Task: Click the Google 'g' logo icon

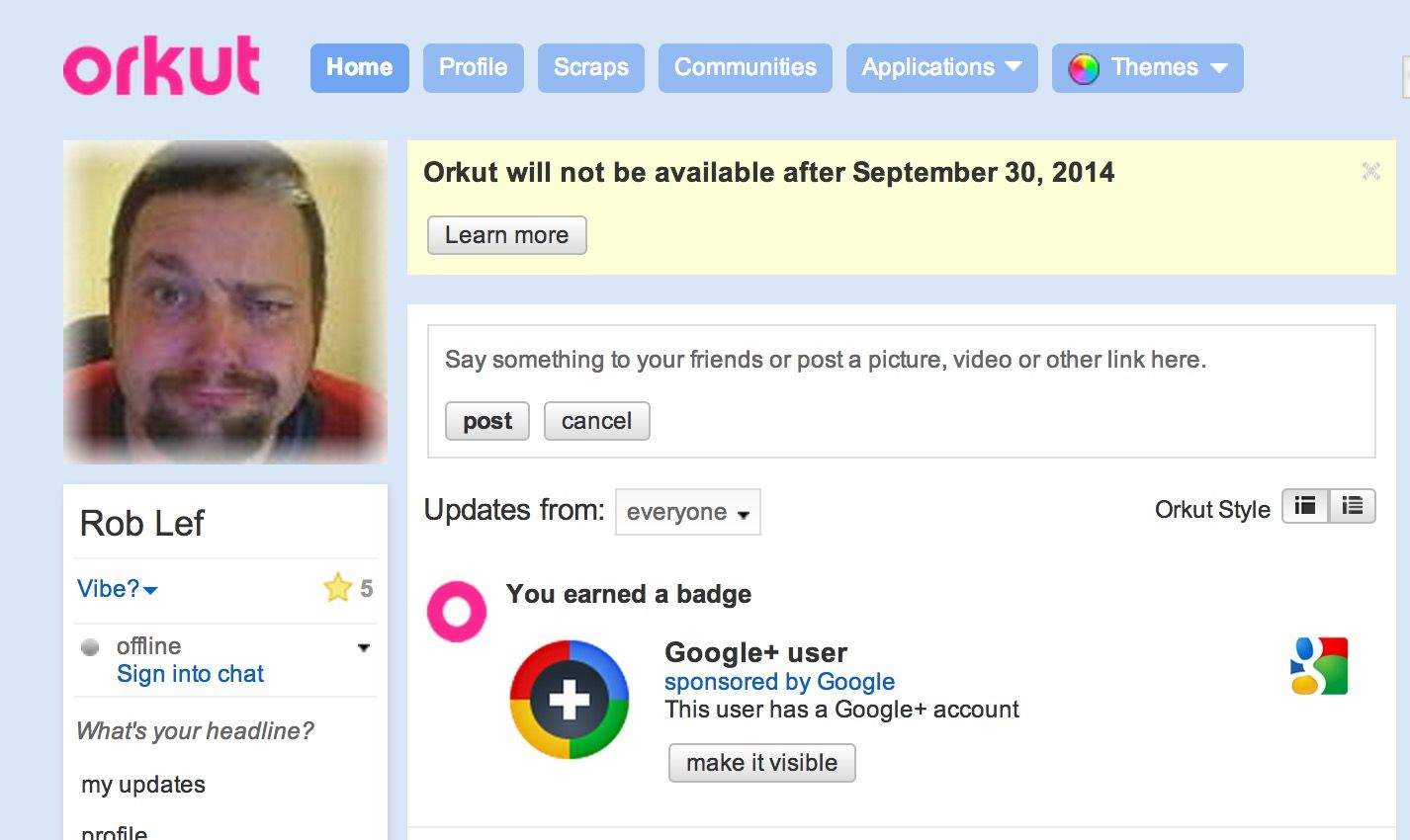Action: pyautogui.click(x=1319, y=665)
